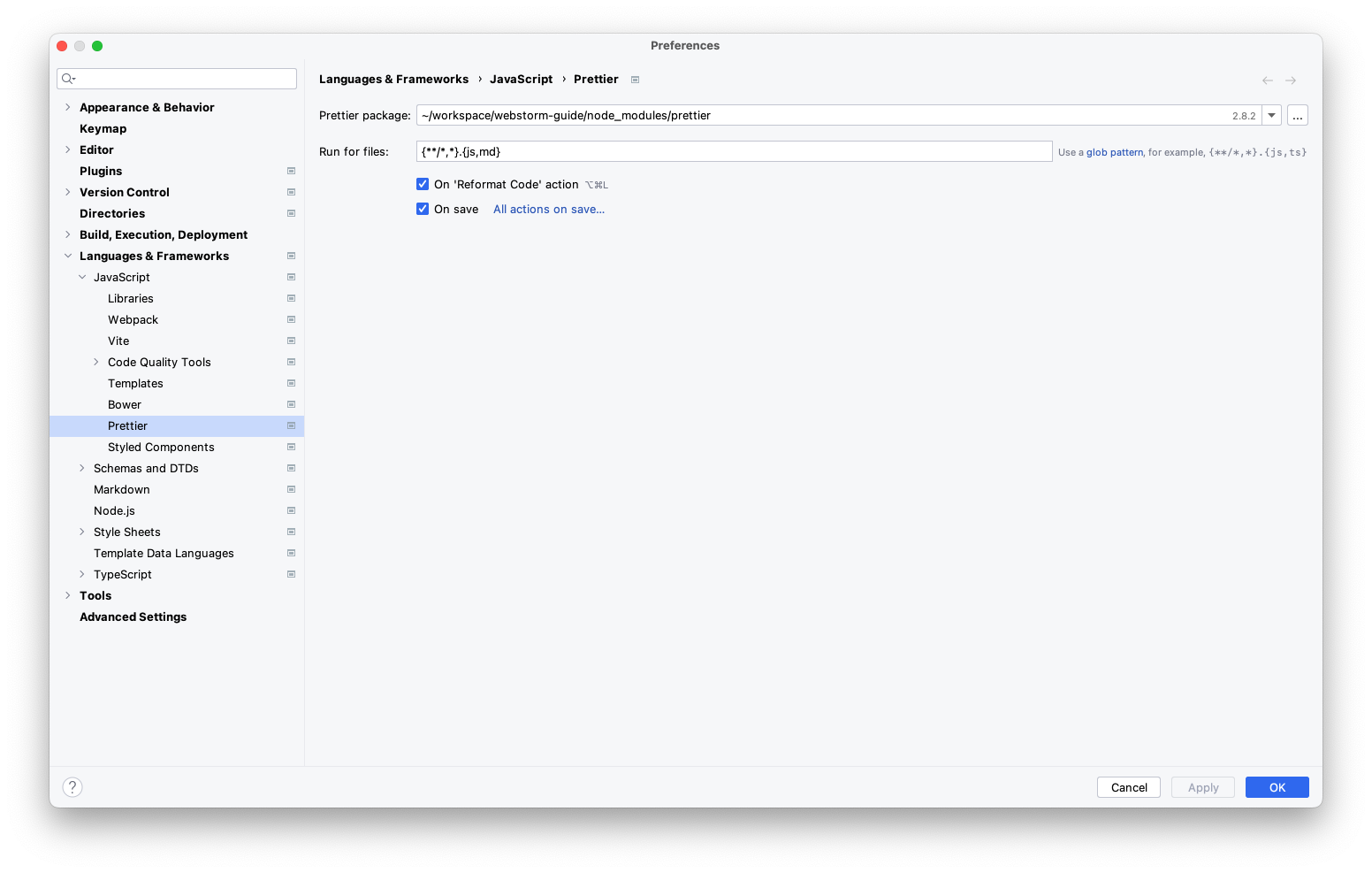Click the settings marker icon next to Directories

[291, 213]
